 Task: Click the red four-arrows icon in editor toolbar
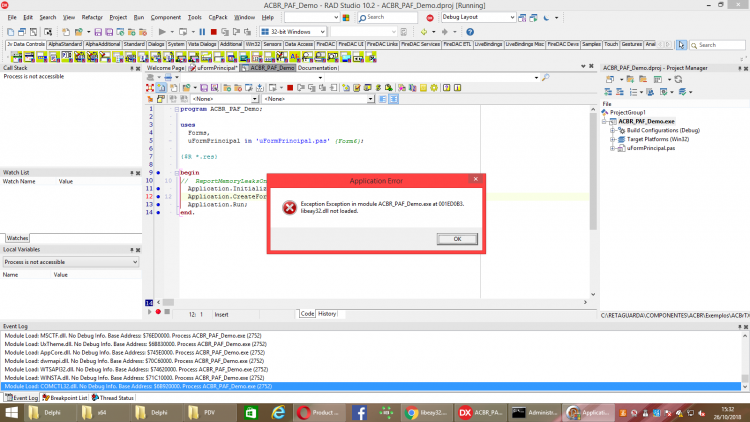tap(150, 88)
